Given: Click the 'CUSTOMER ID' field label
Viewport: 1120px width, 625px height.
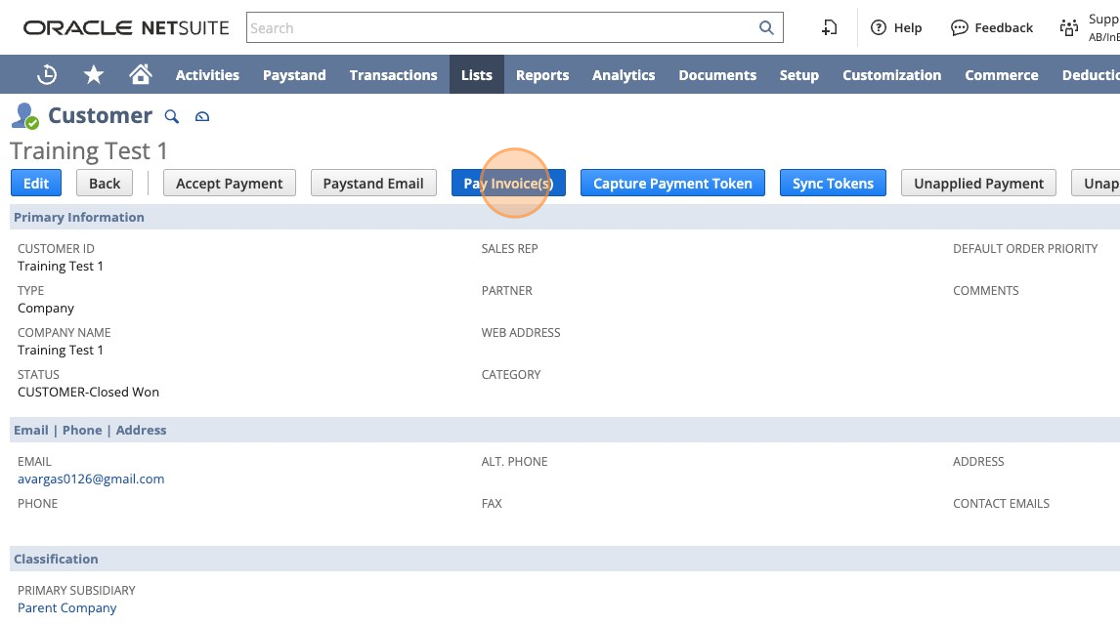Looking at the screenshot, I should pos(56,249).
